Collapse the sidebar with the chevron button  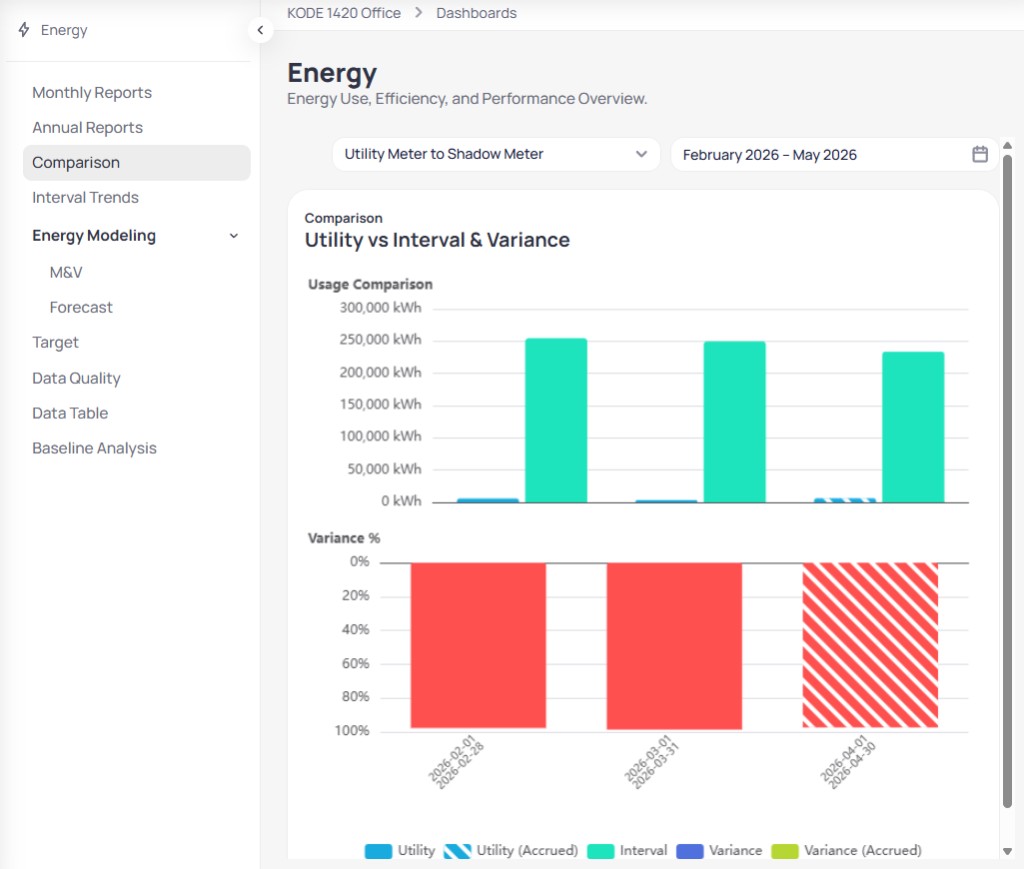pos(260,30)
